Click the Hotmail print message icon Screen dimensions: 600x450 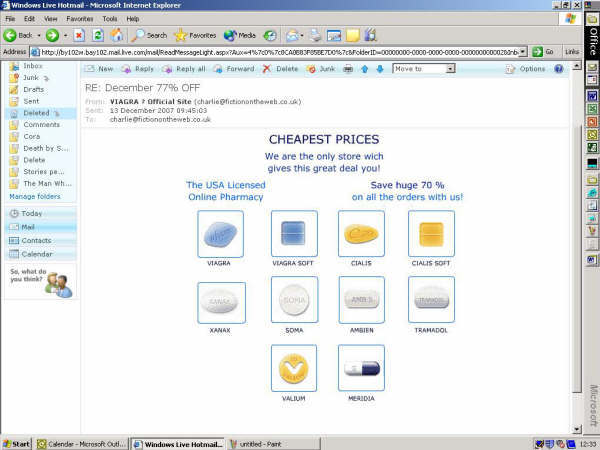tap(348, 69)
